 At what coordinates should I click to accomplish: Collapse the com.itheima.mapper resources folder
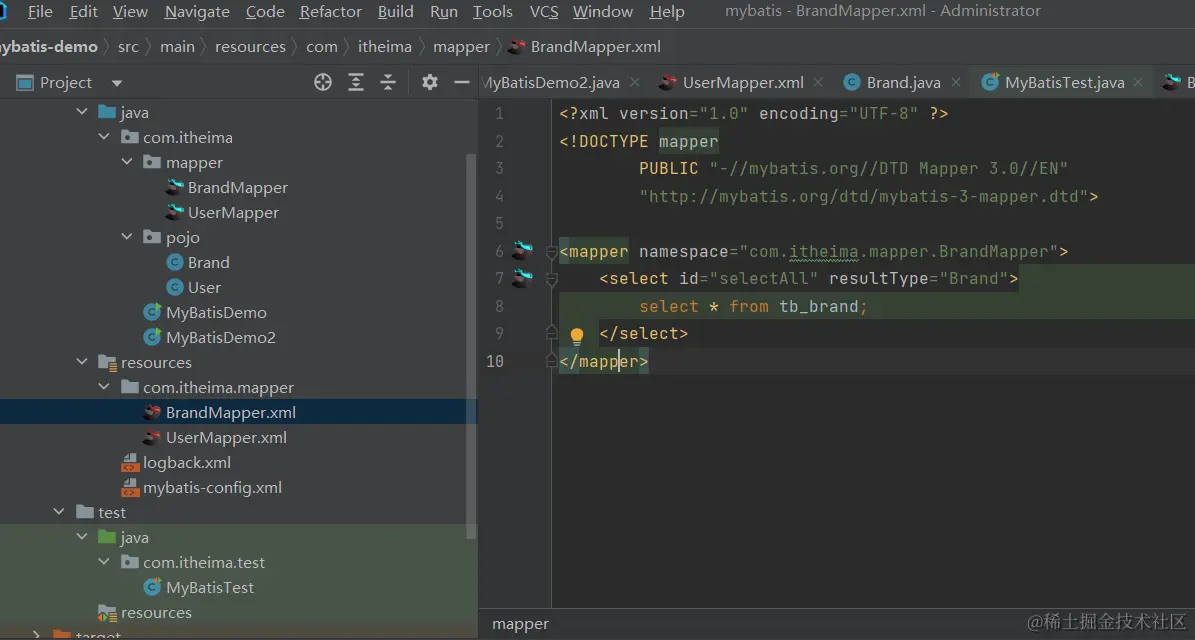point(104,387)
